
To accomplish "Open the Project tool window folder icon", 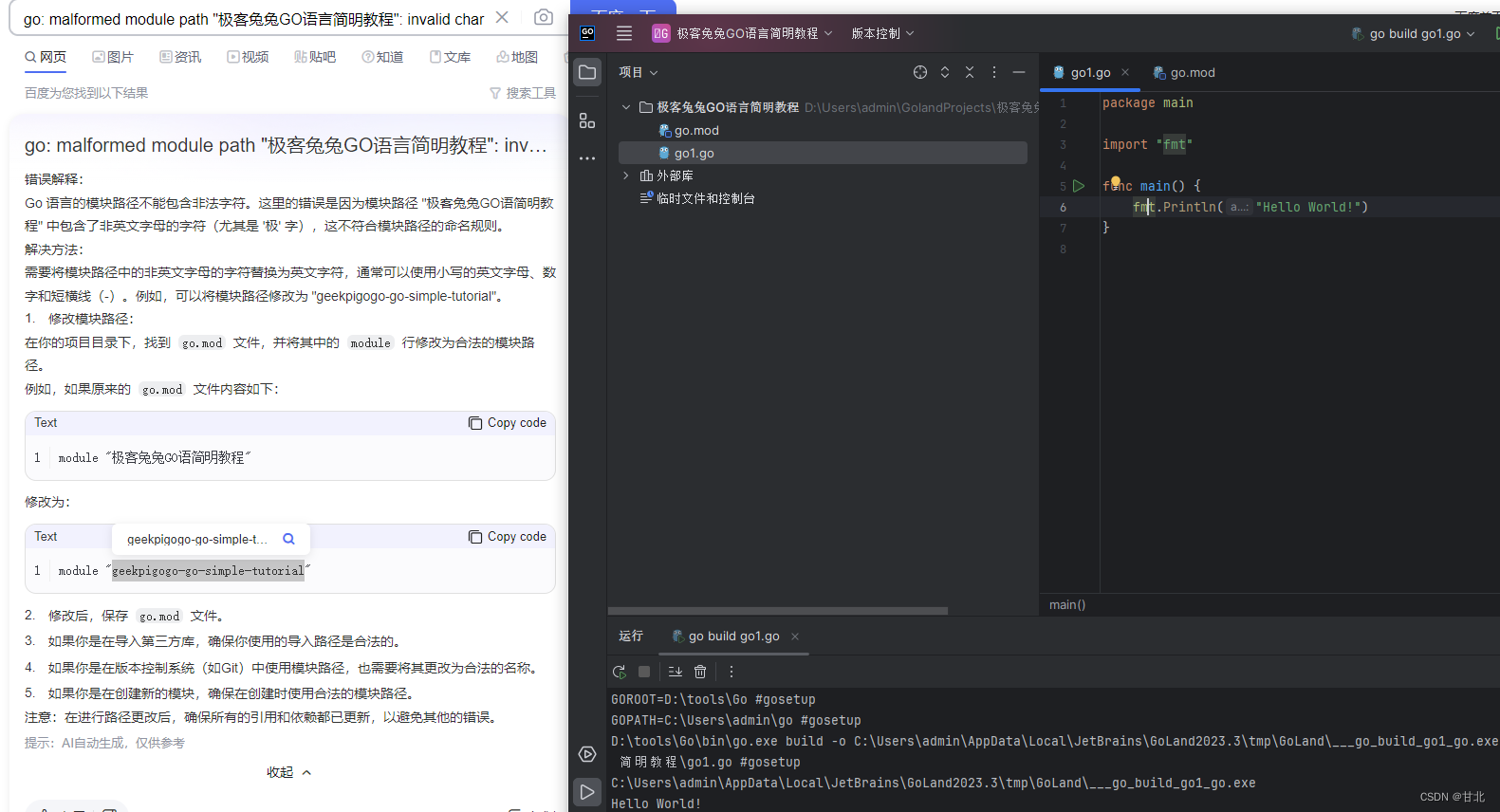I will click(x=587, y=72).
